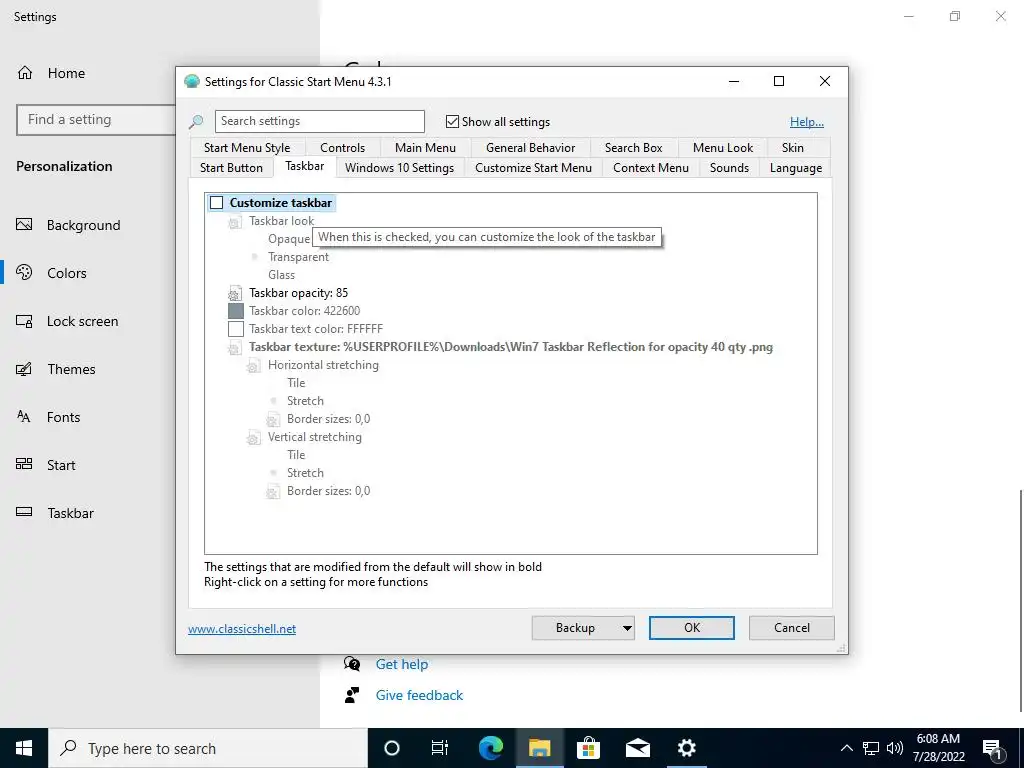Enable the Customize taskbar checkbox
This screenshot has width=1024, height=768.
[x=217, y=203]
